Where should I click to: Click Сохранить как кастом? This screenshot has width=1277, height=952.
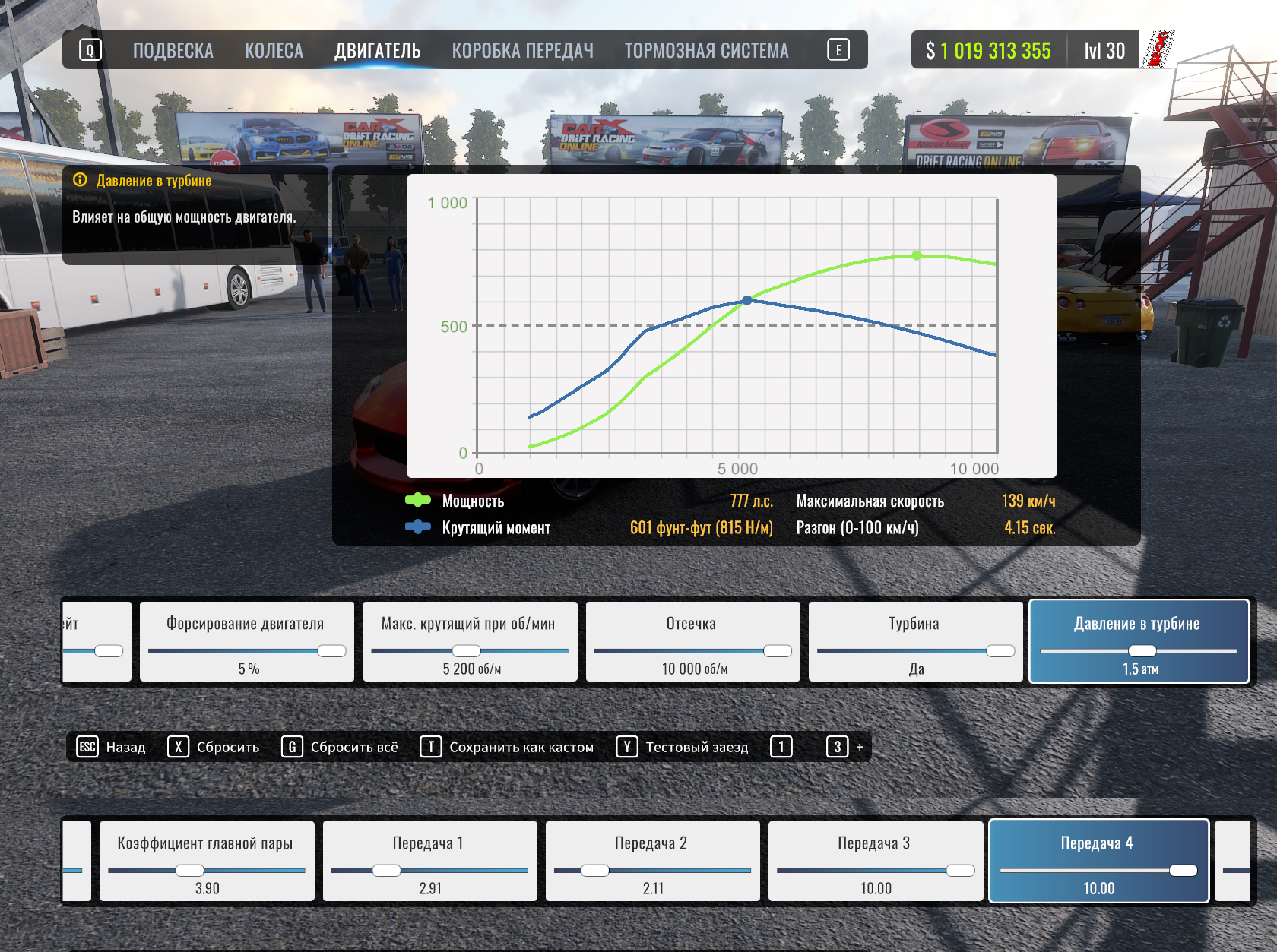point(521,747)
